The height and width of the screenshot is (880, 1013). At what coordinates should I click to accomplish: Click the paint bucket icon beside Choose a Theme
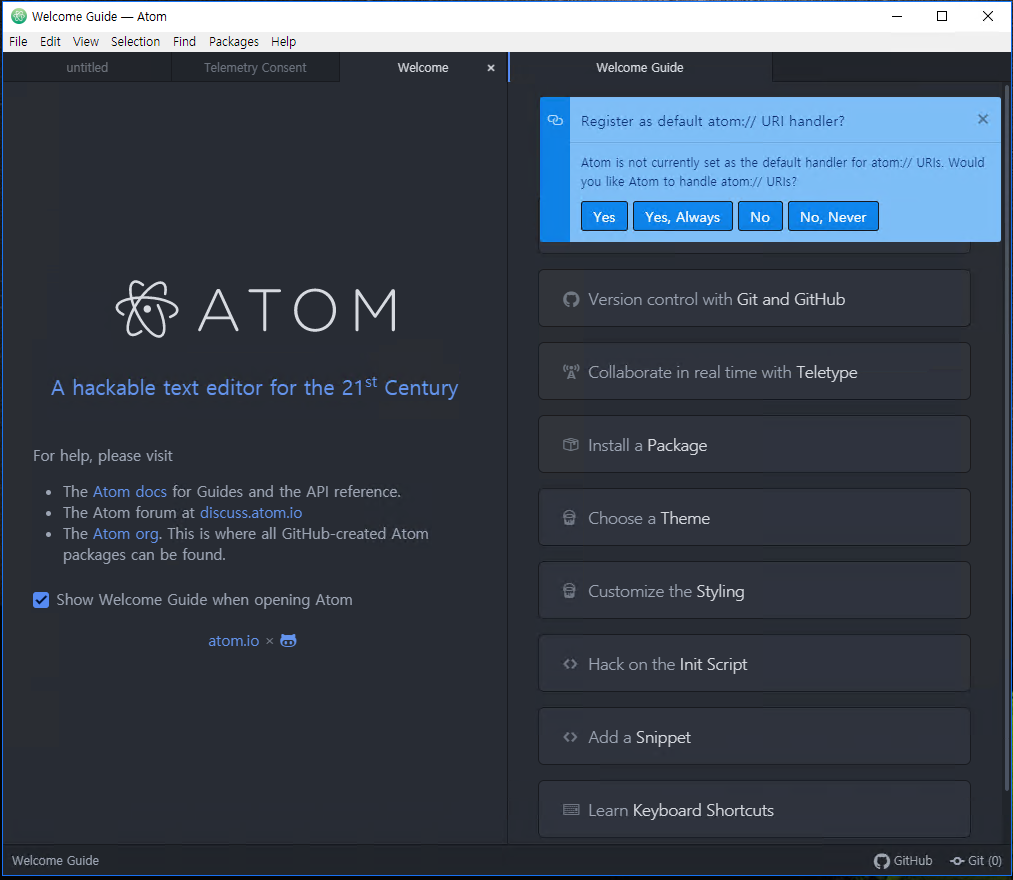coord(570,518)
